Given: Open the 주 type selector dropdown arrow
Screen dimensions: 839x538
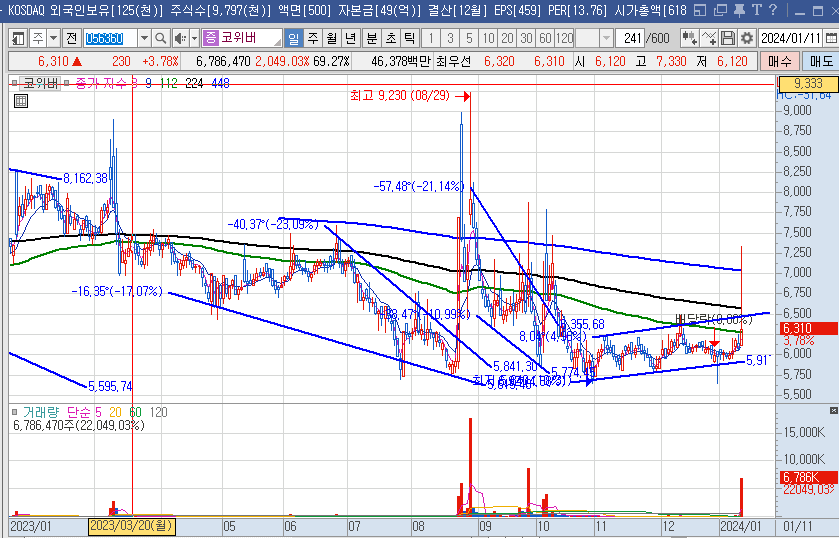Looking at the screenshot, I should (54, 38).
